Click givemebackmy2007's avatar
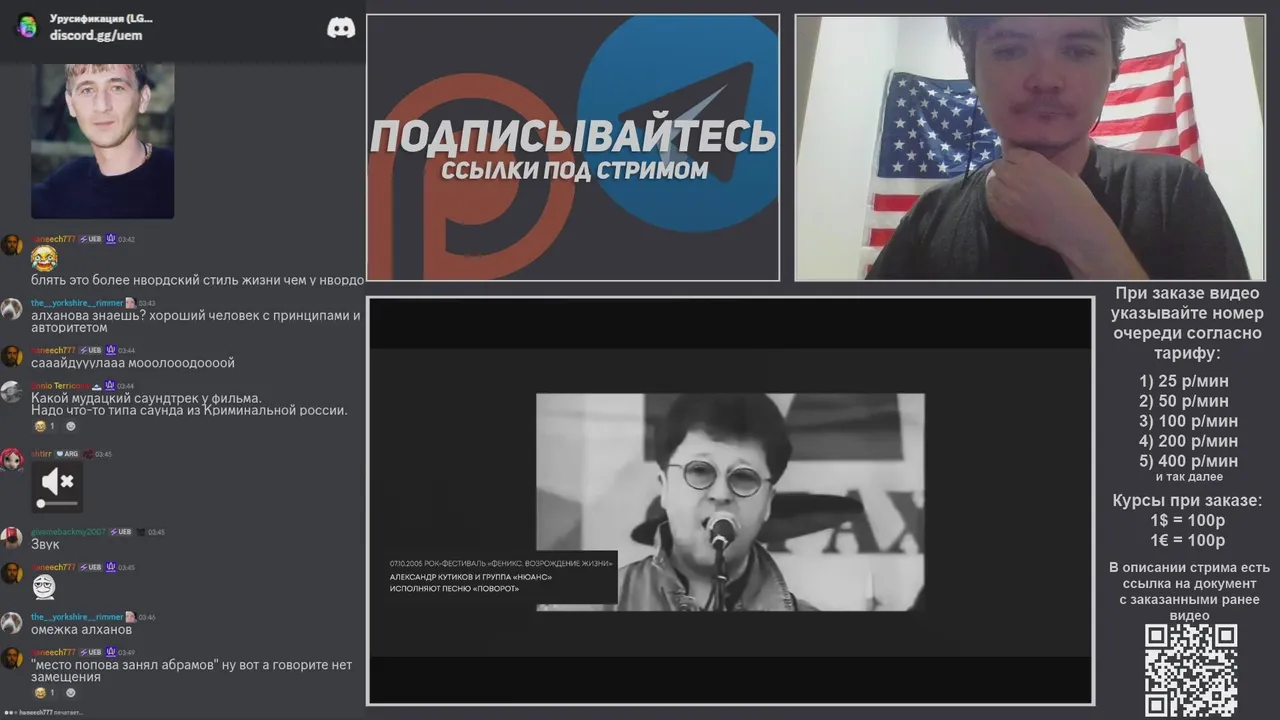This screenshot has height=720, width=1280. point(12,537)
